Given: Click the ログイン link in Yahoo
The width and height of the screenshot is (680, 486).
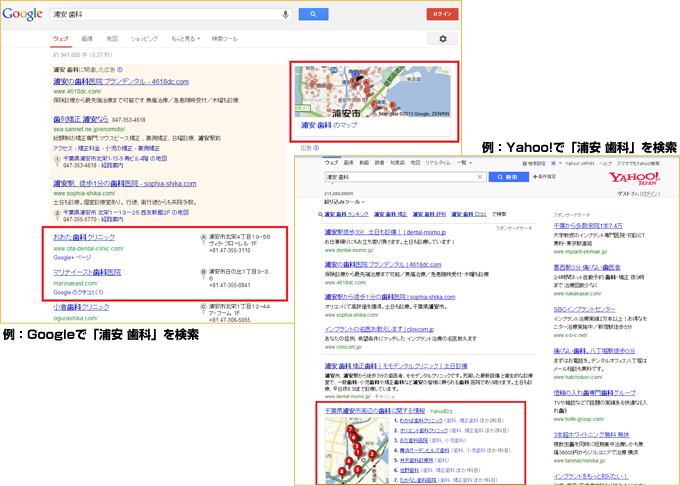Looking at the screenshot, I should [x=650, y=194].
